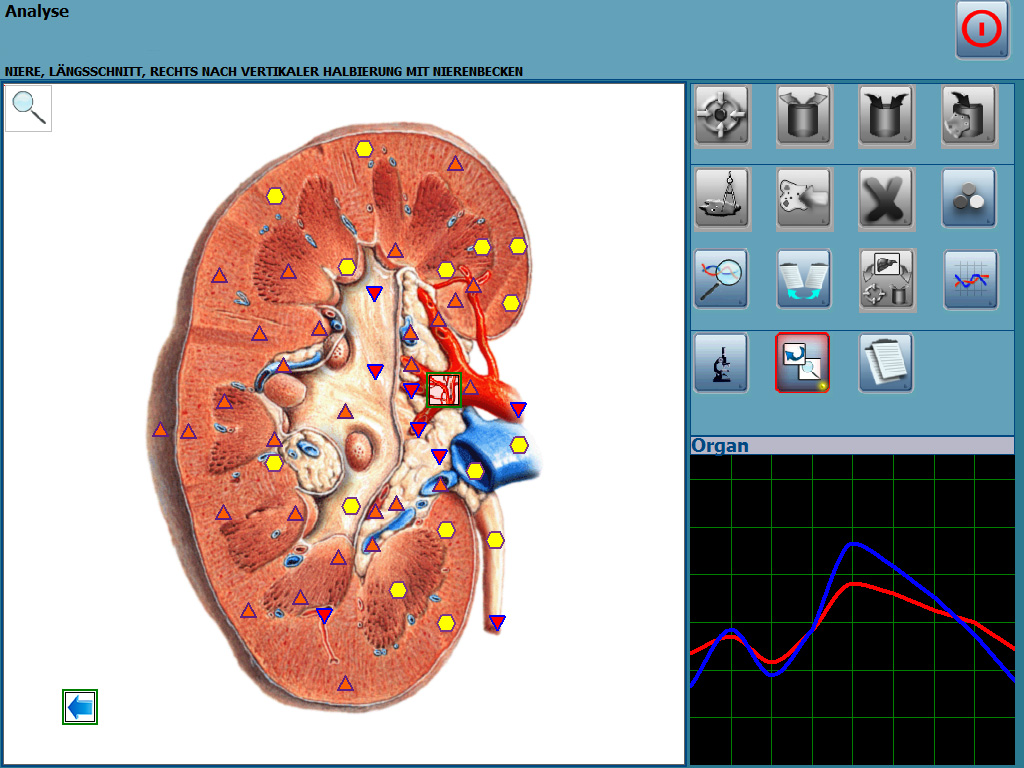Click the outermost triangle on kidney's left edge
Viewport: 1024px width, 768px height.
160,429
